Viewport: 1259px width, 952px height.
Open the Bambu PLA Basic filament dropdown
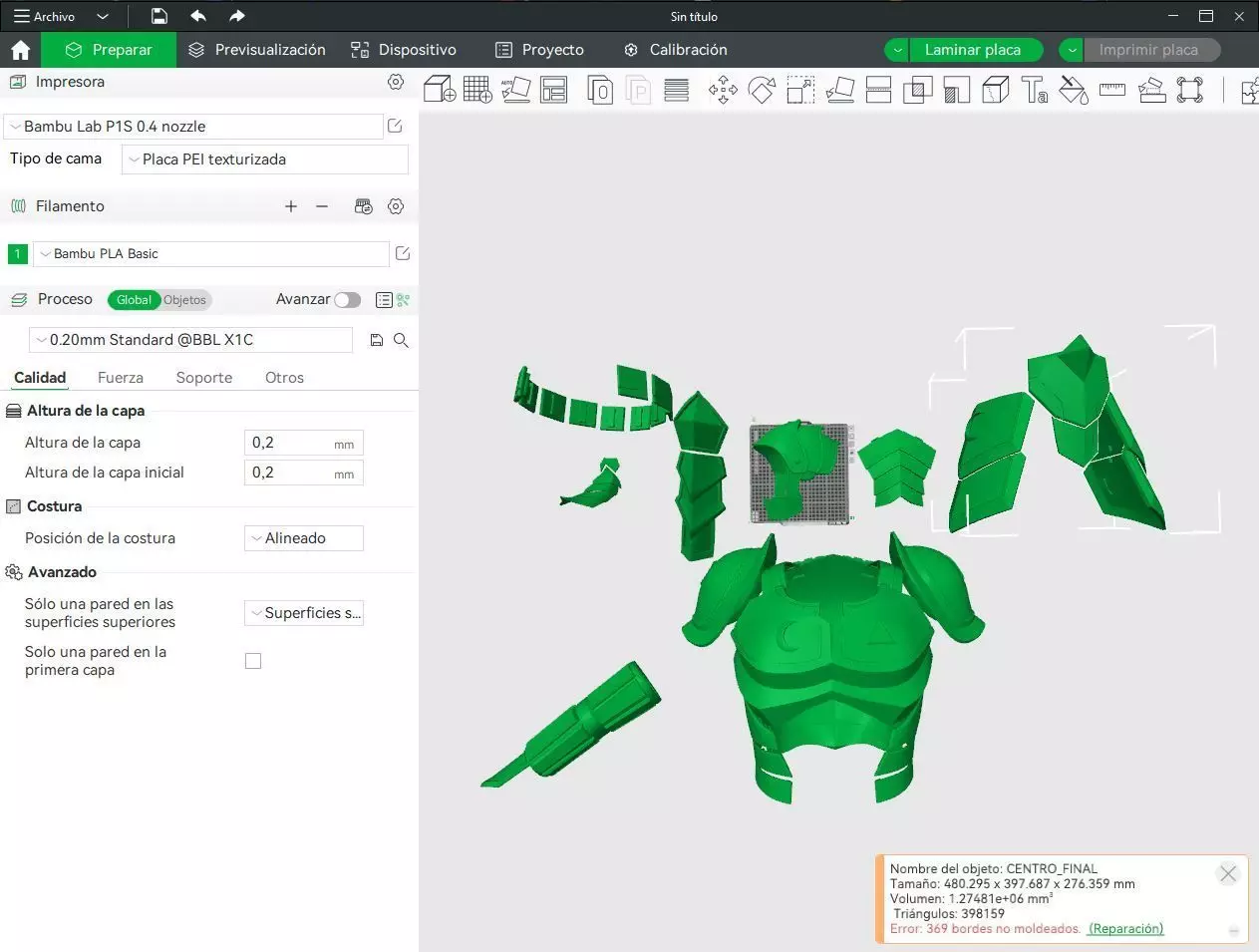[211, 254]
